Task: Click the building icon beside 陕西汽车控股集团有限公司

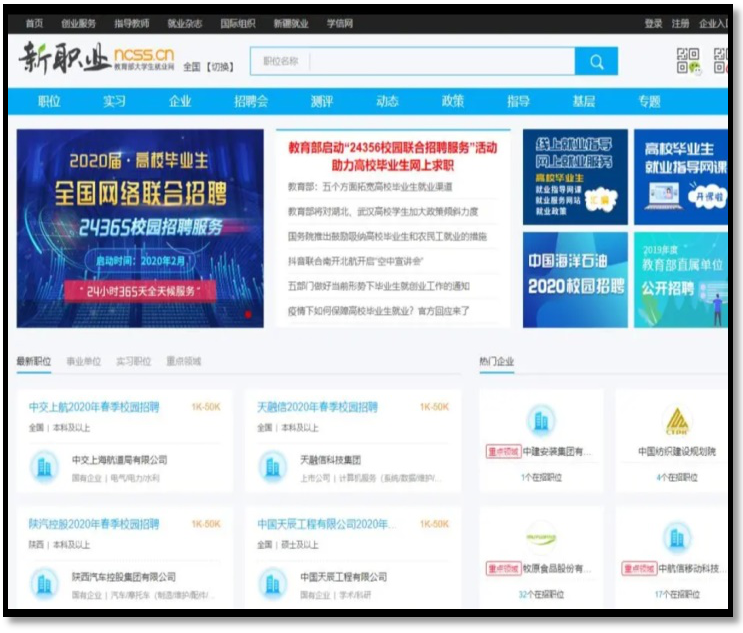Action: pyautogui.click(x=44, y=584)
